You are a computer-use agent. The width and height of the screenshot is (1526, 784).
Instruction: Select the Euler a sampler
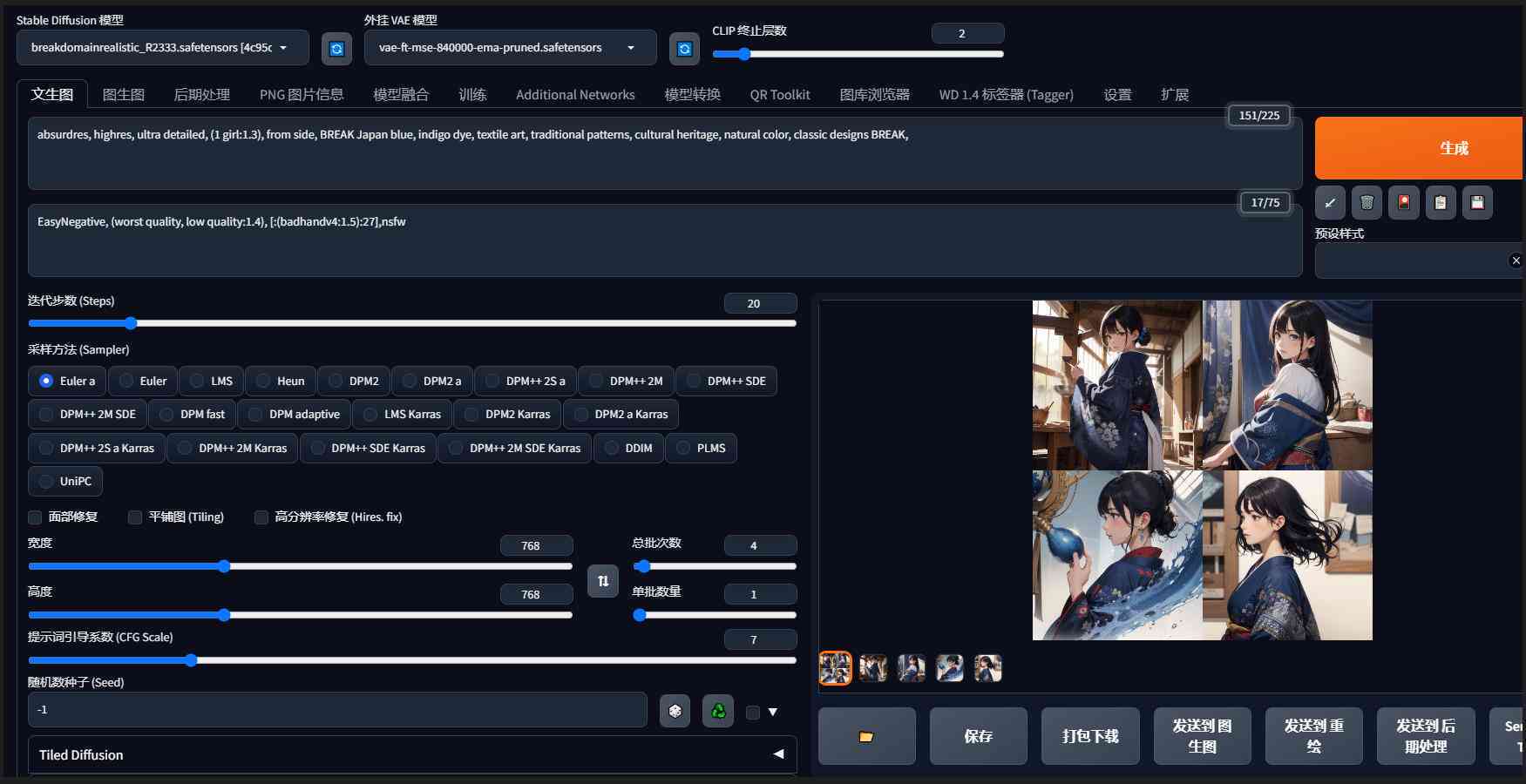67,381
